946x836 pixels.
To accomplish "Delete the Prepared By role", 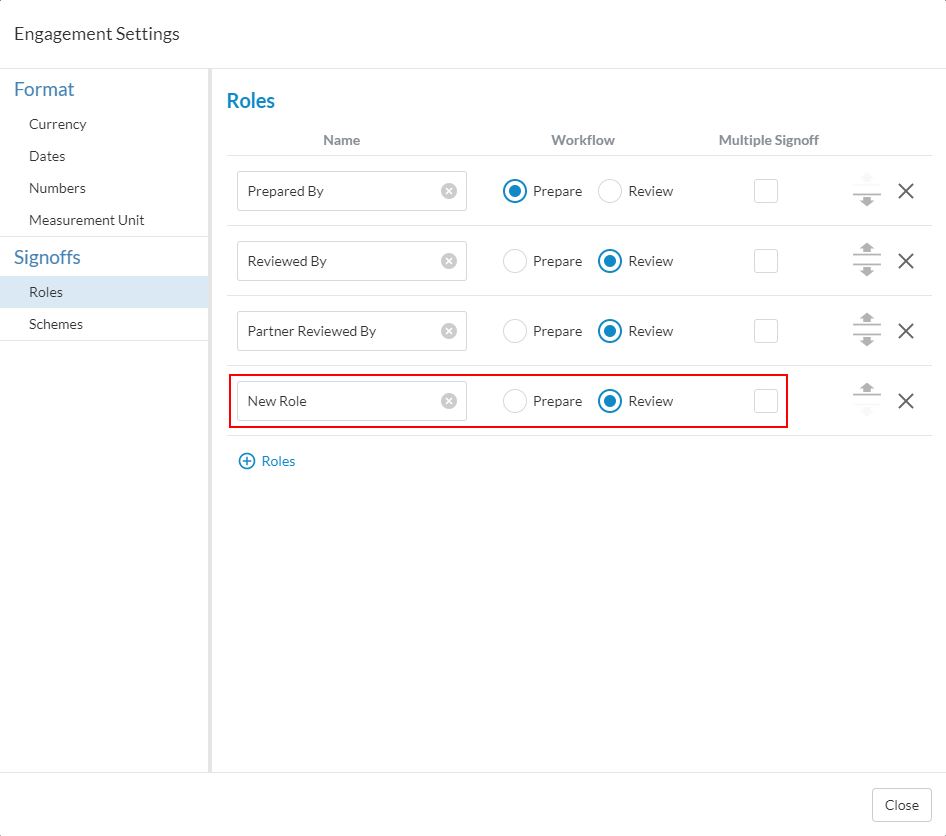I will click(906, 191).
